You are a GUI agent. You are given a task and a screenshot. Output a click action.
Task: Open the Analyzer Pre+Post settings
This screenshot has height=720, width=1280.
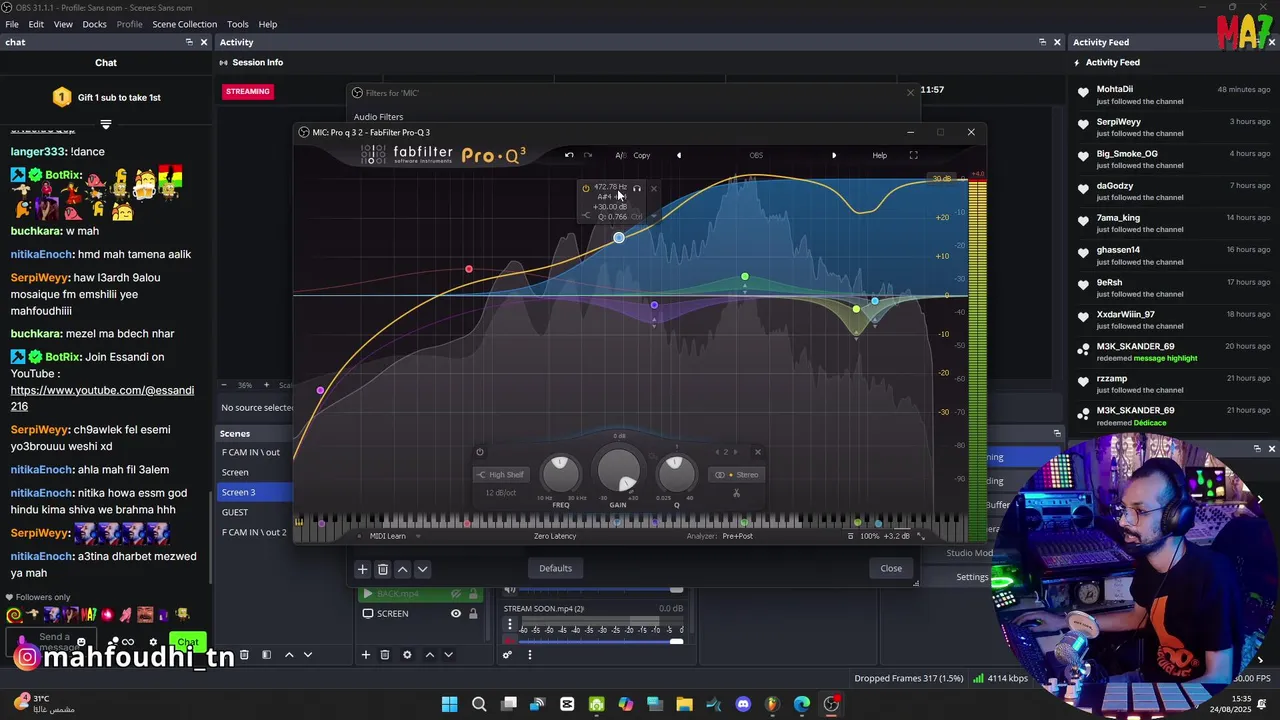pos(738,536)
